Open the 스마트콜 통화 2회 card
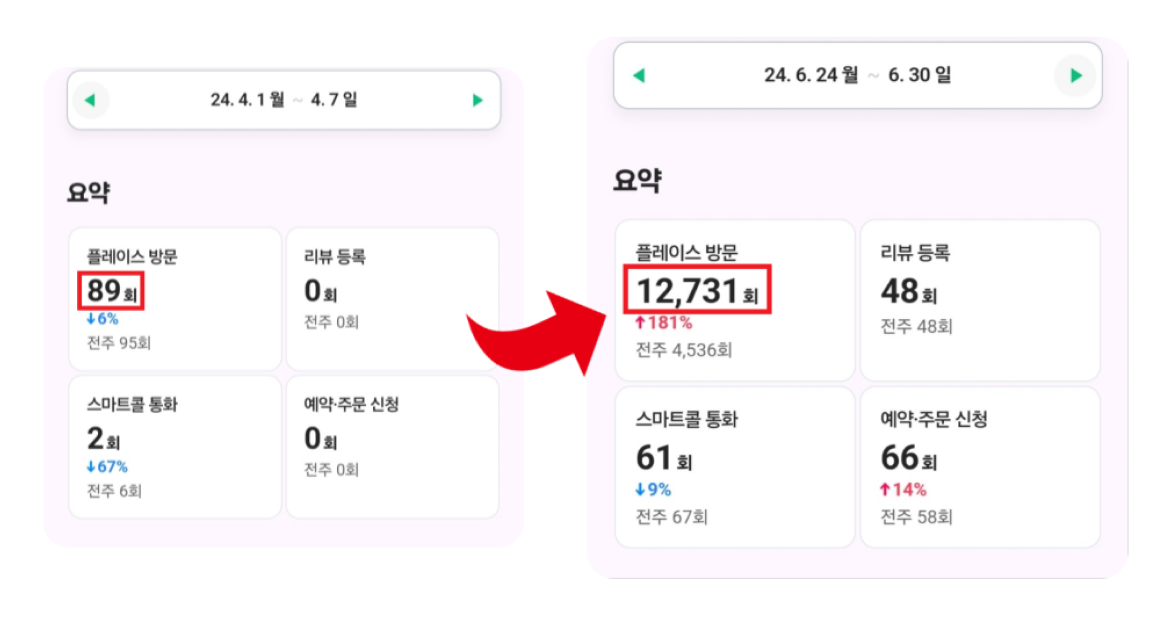 point(175,447)
